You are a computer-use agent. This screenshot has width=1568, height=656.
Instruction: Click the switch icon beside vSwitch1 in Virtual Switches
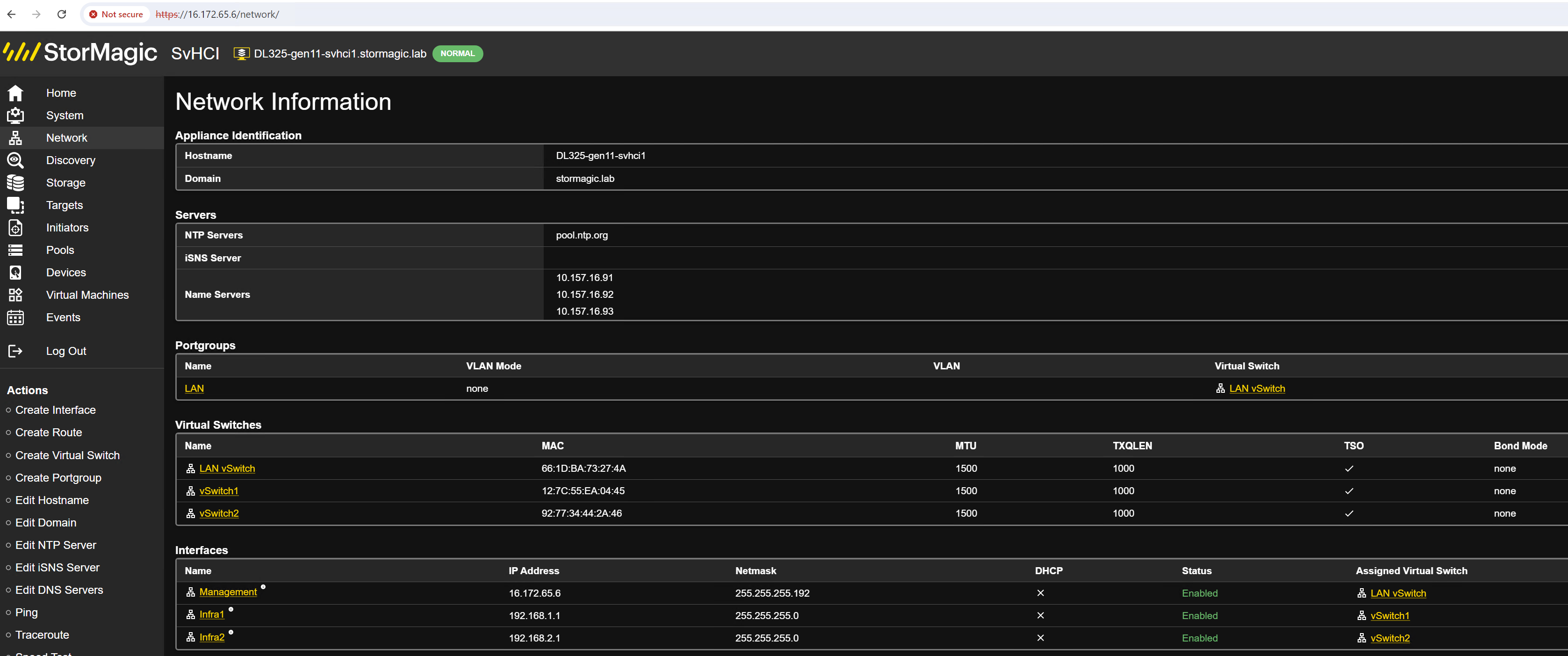[191, 491]
